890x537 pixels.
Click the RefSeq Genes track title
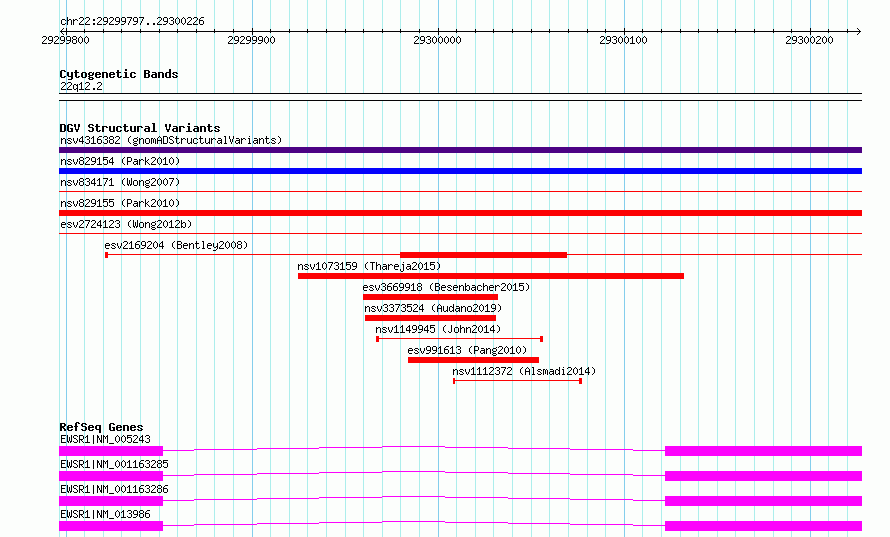(x=101, y=427)
